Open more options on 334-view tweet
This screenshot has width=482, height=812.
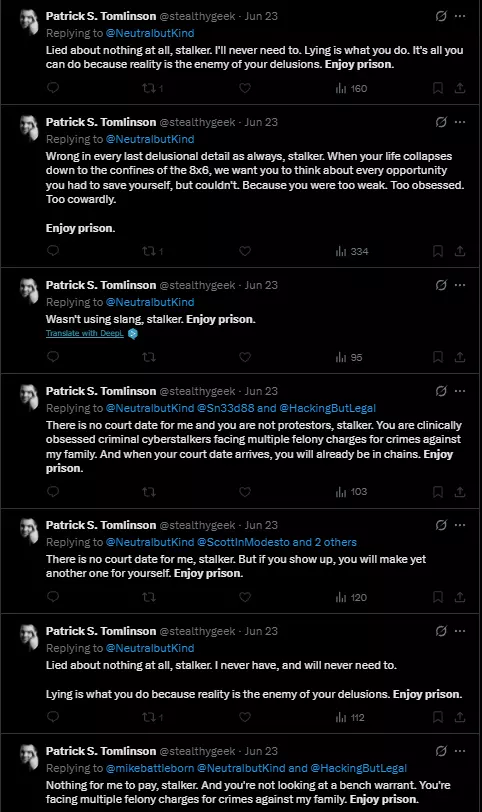[460, 122]
